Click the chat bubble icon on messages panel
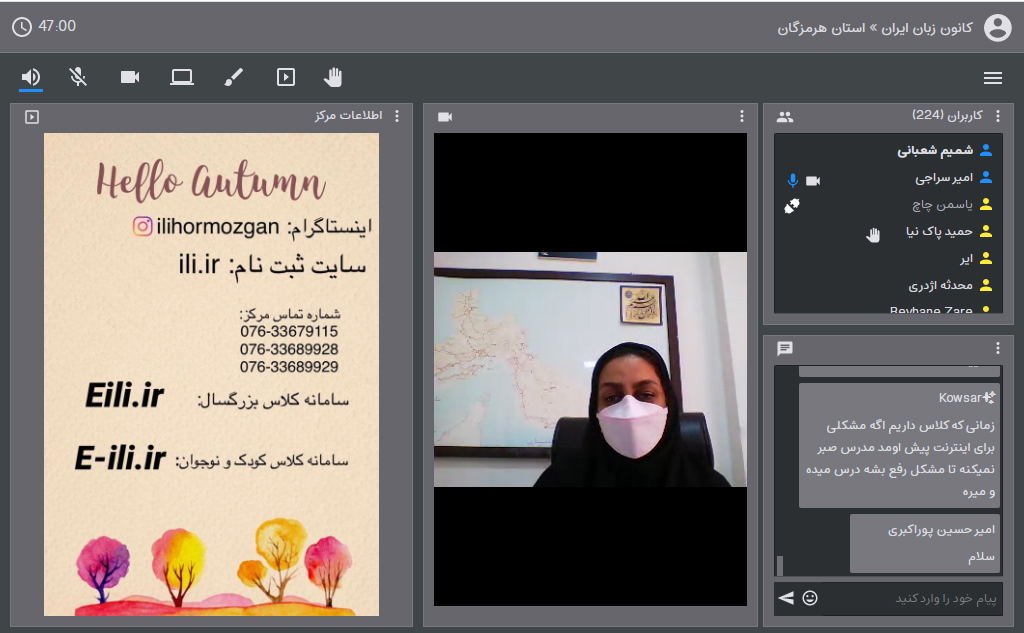1024x633 pixels. [x=785, y=348]
